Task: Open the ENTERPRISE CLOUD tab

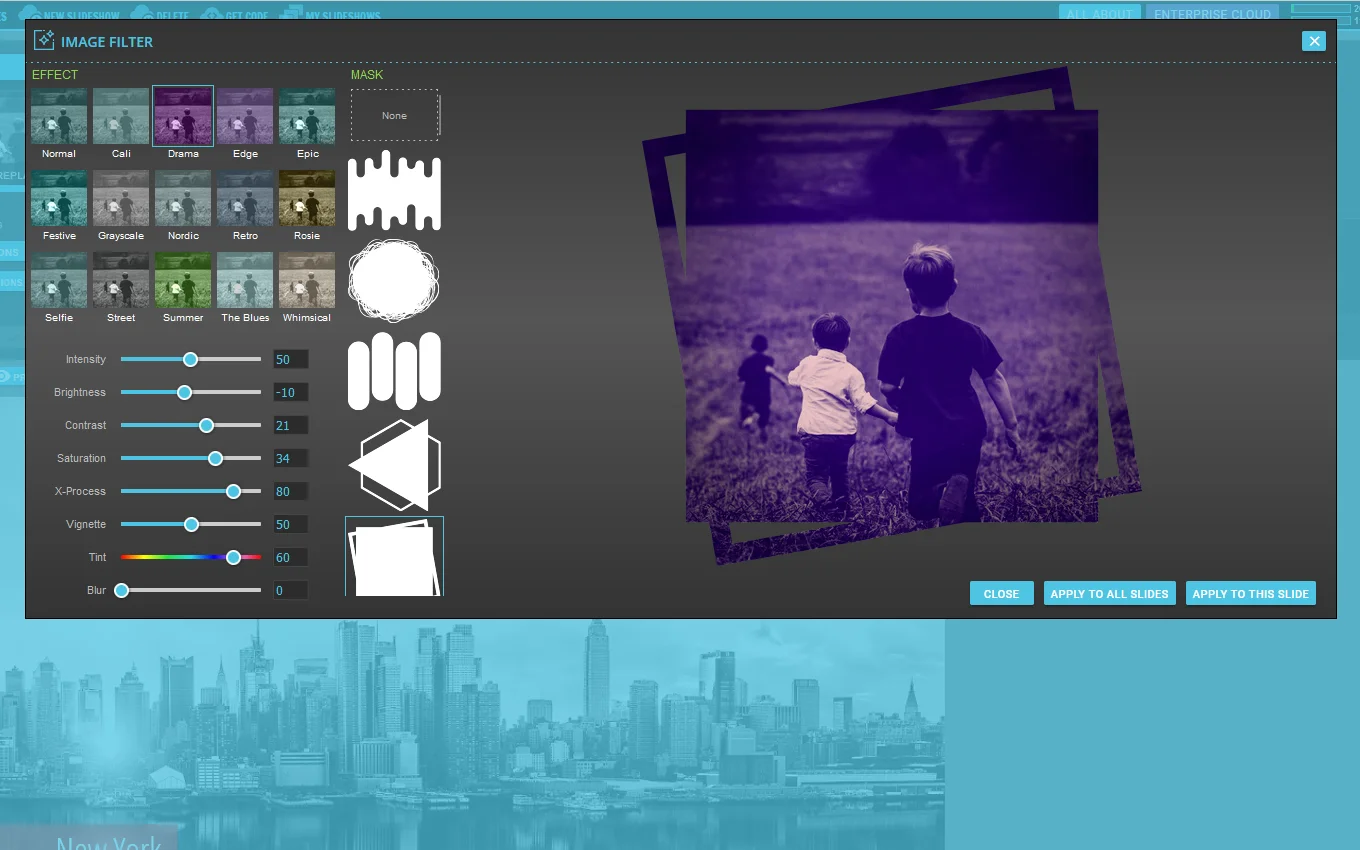Action: (x=1213, y=14)
